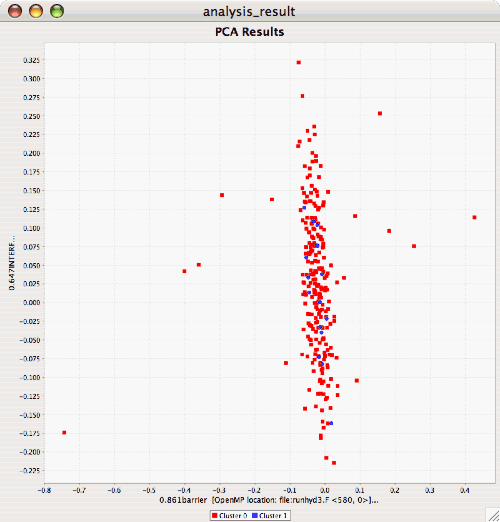The height and width of the screenshot is (522, 500).
Task: Click the x-axis tick label -0.5
Action: (x=149, y=491)
